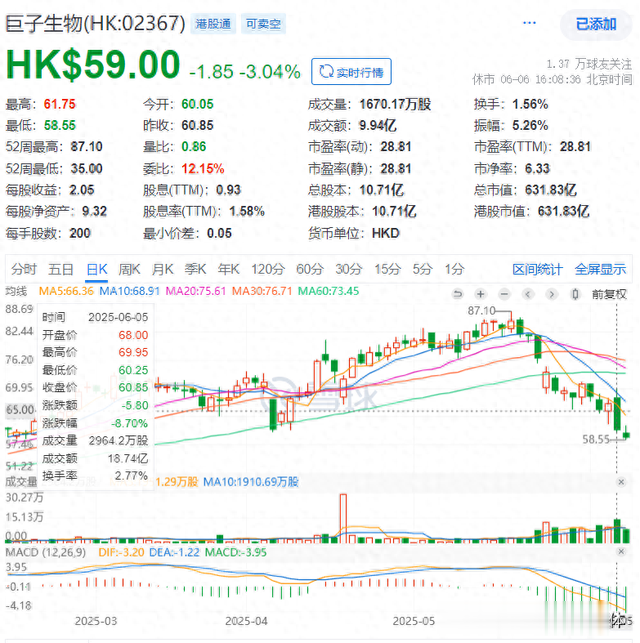This screenshot has width=640, height=643.
Task: Click the DIF:-3.20 value
Action: 121,552
